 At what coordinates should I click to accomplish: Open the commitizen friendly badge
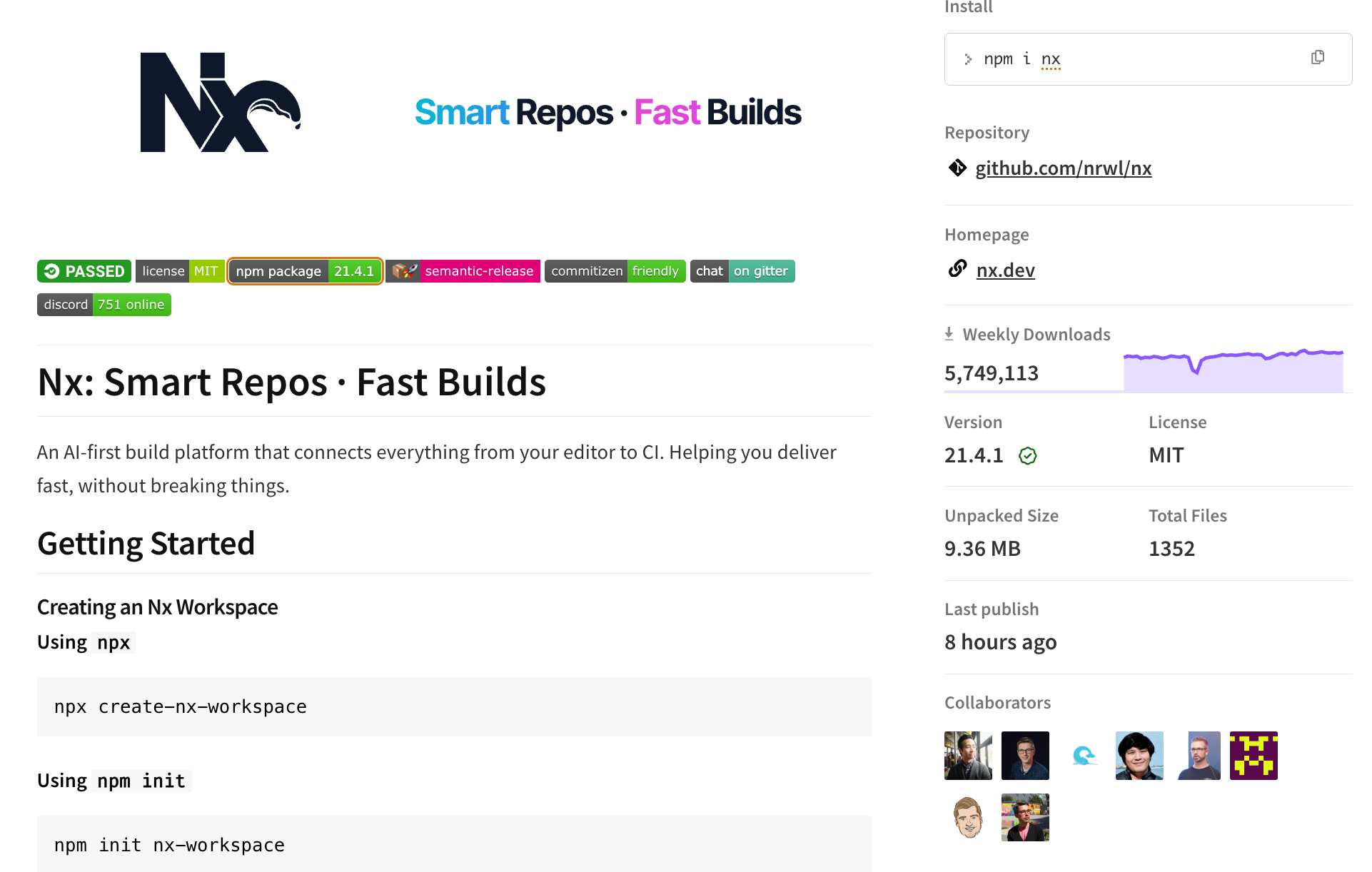[x=615, y=271]
